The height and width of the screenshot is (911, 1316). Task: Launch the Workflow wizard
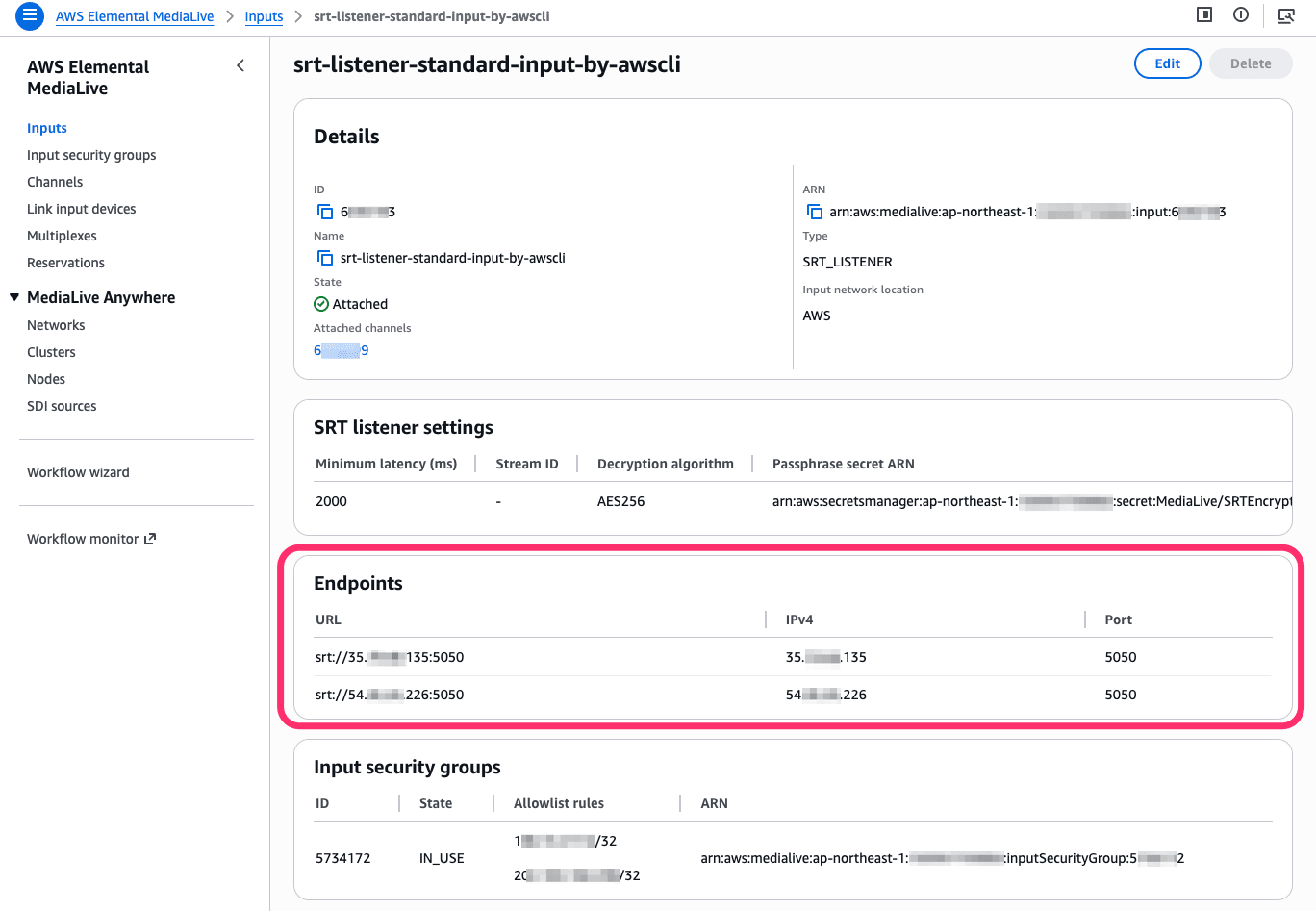[x=78, y=472]
